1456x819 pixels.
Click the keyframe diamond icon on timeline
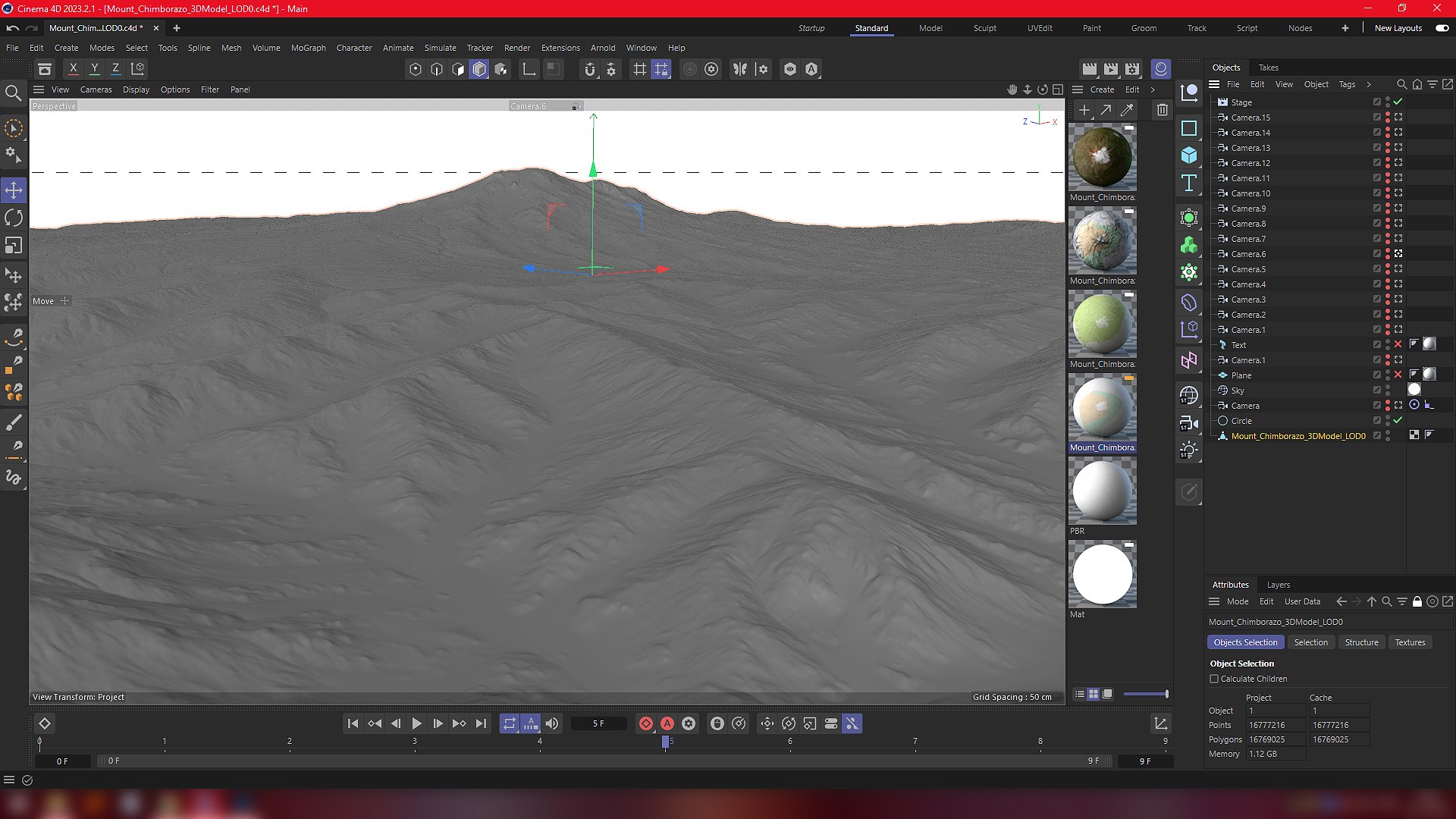(45, 723)
